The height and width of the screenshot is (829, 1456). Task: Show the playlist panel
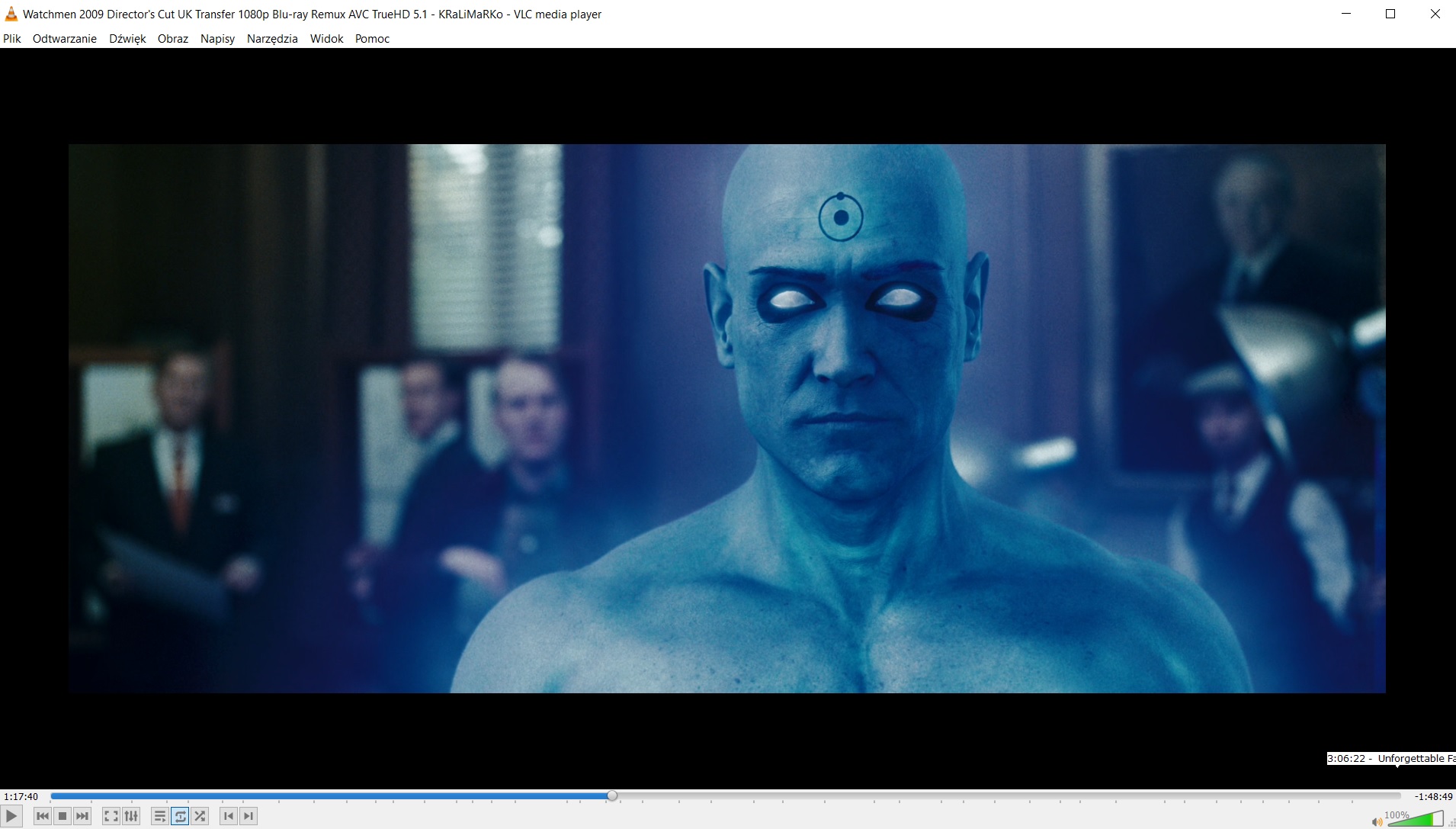pyautogui.click(x=160, y=816)
